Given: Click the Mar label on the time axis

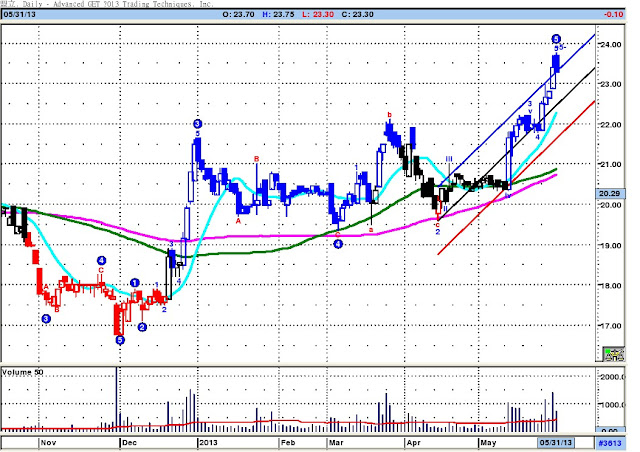Looking at the screenshot, I should 336,443.
